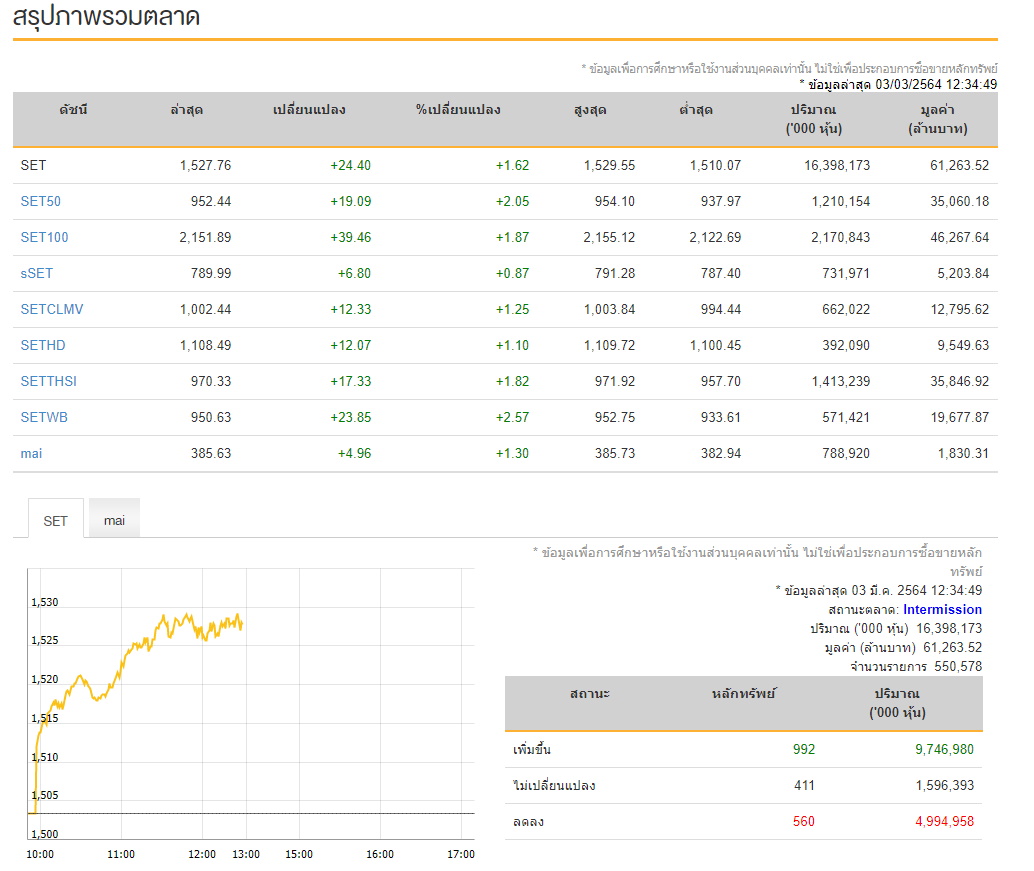This screenshot has height=871, width=1034.
Task: Open the SETCLMV index link
Action: pos(51,309)
